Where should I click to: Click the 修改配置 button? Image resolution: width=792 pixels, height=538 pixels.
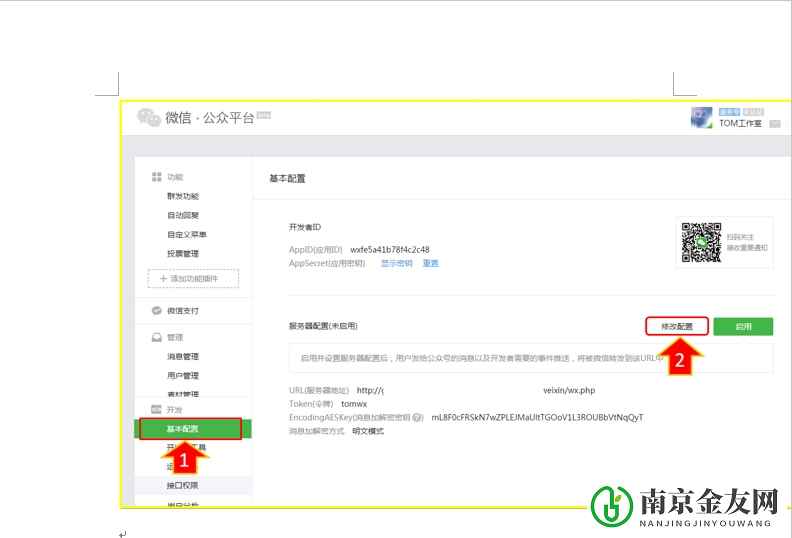[676, 326]
